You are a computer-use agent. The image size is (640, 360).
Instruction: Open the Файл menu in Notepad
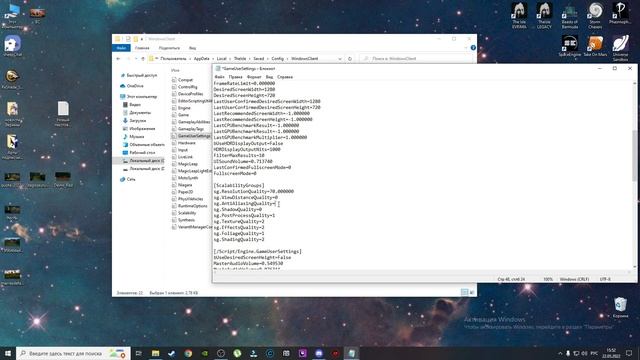coord(219,77)
